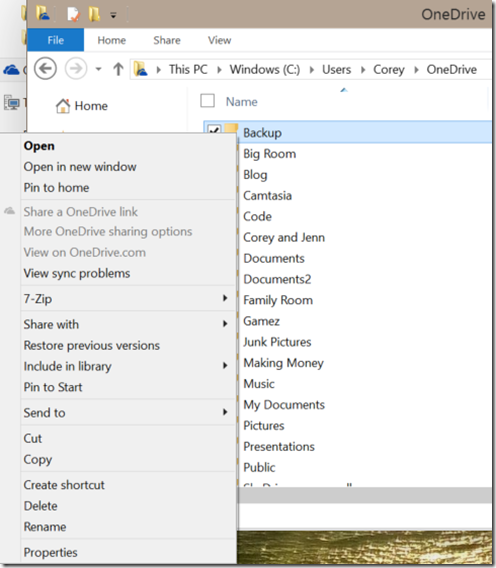Expand the chevron before This PC

click(158, 70)
